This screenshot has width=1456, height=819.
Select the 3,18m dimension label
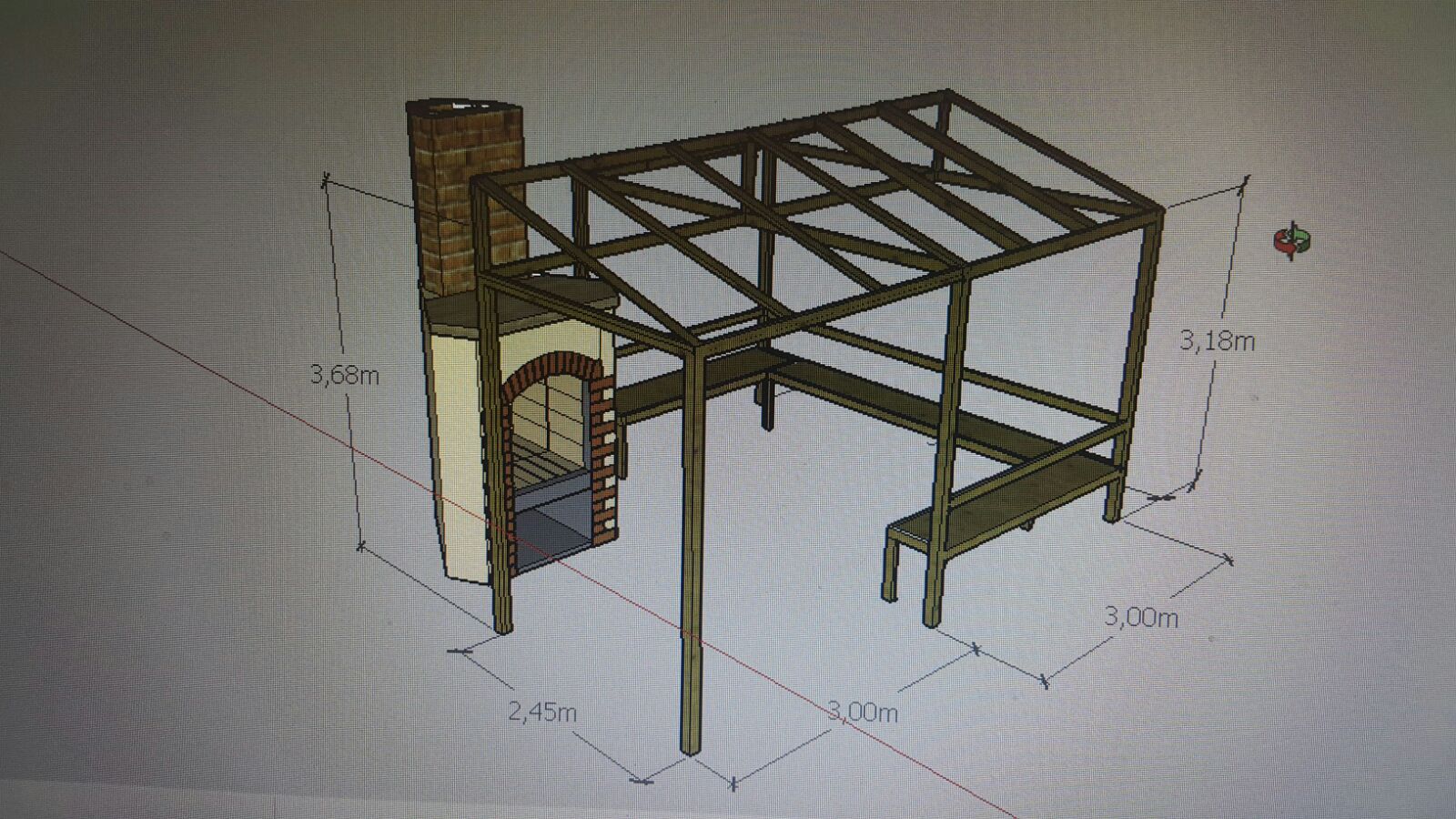coord(1218,341)
